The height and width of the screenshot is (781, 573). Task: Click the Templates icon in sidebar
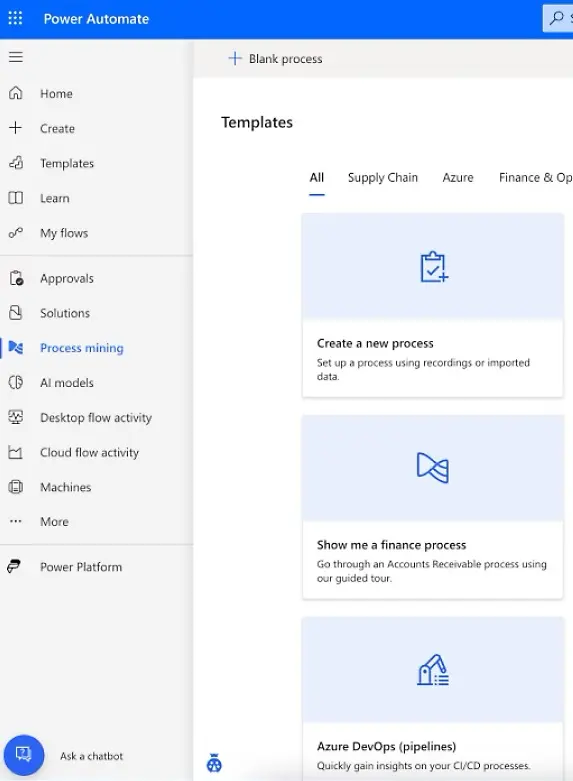(x=16, y=162)
